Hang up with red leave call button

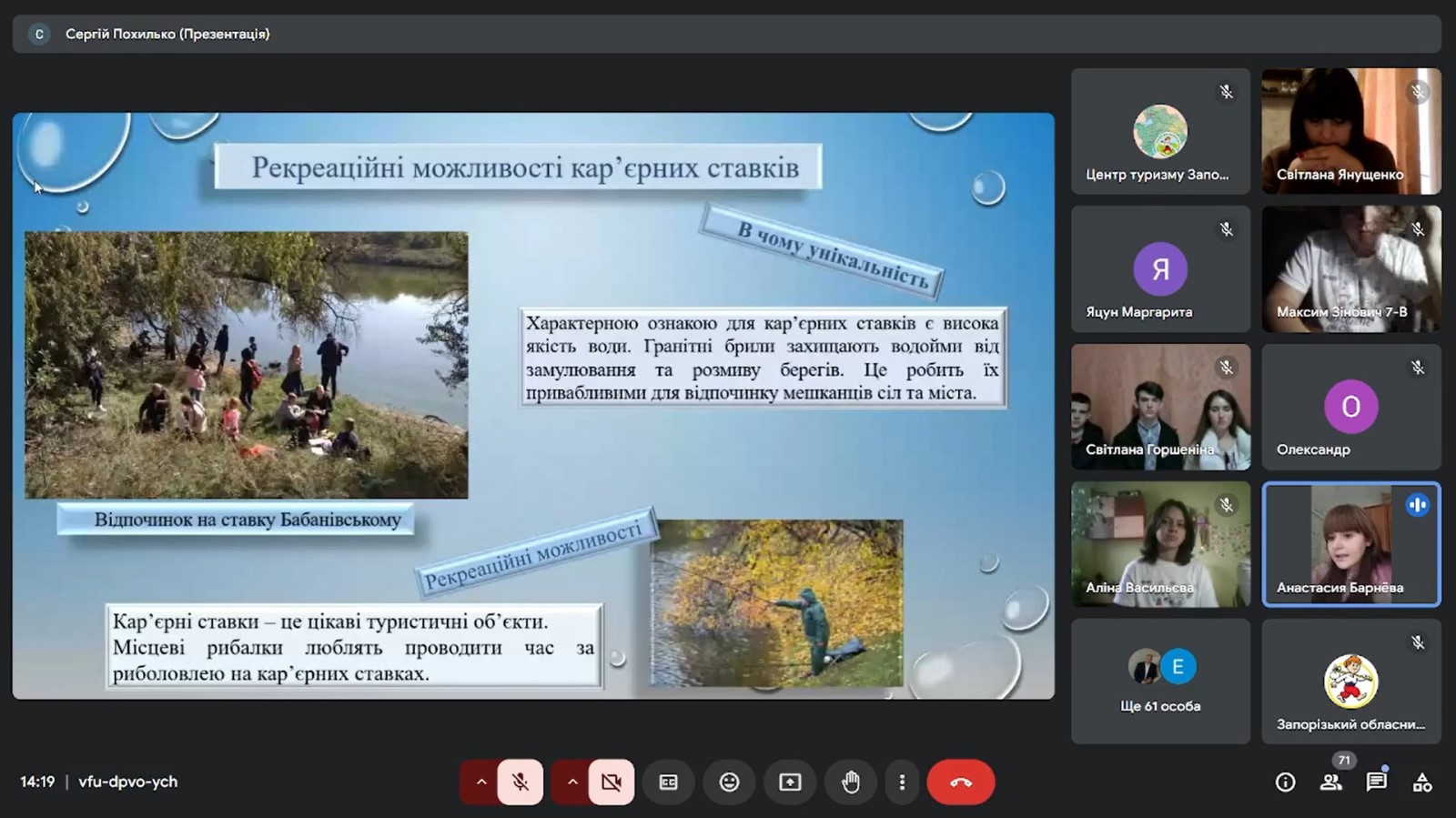tap(960, 783)
